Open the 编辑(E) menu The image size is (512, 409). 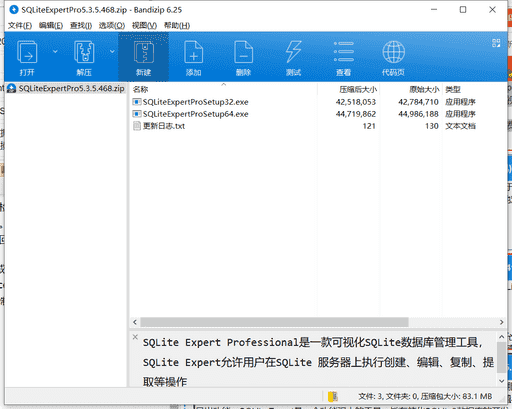[x=51, y=25]
